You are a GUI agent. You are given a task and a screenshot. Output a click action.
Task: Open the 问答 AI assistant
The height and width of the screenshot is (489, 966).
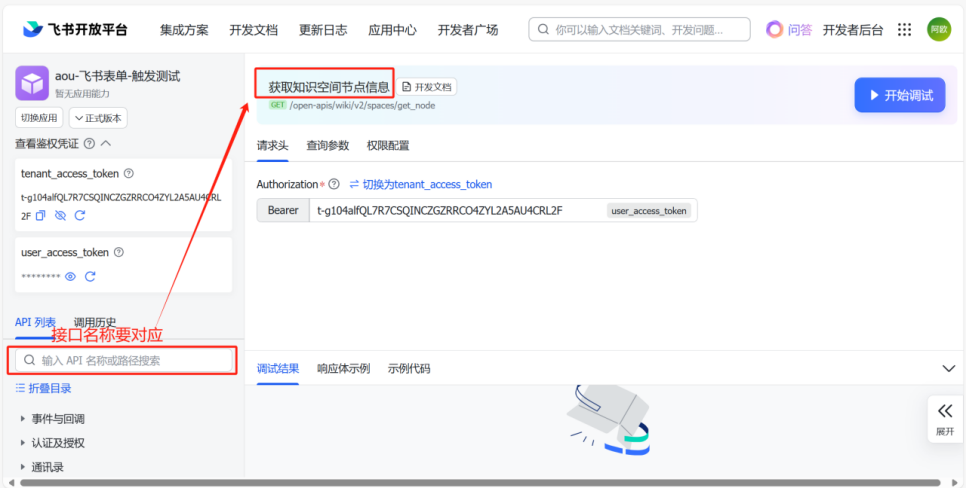pyautogui.click(x=788, y=30)
